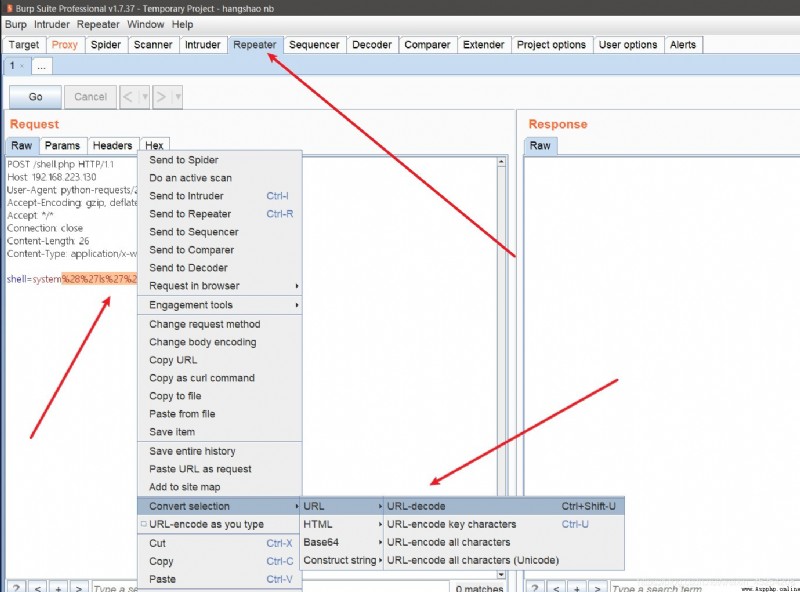Screen dimensions: 800x592
Task: Choose Send to Comparer
Action: click(219, 250)
